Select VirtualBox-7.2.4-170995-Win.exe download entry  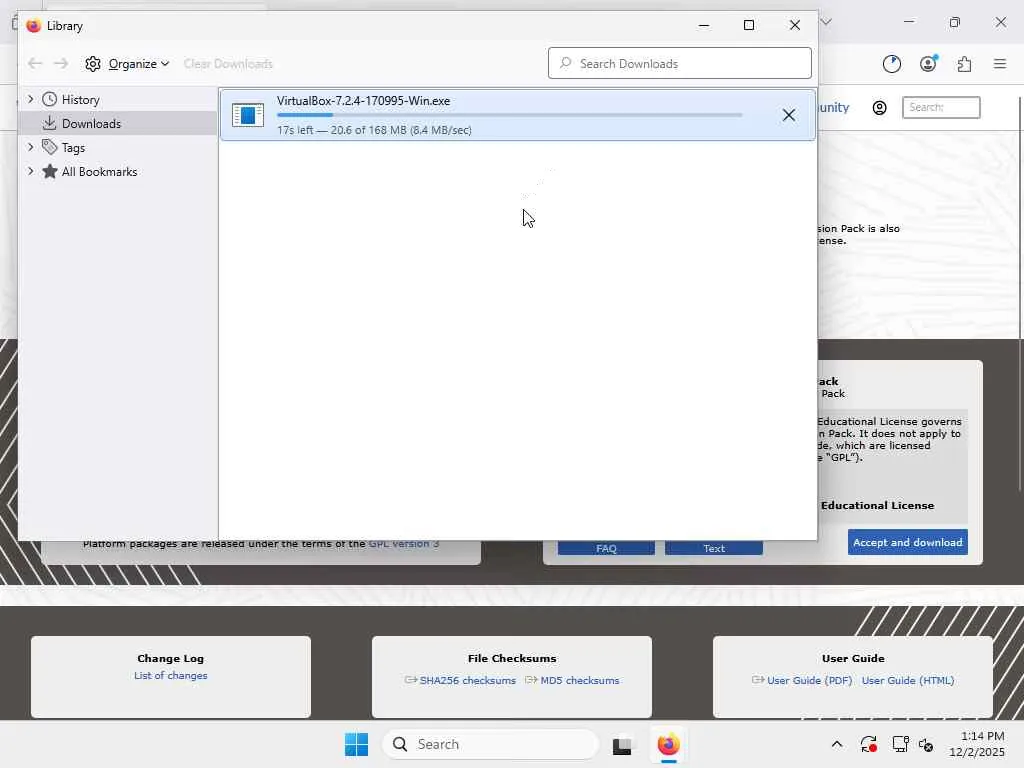518,115
